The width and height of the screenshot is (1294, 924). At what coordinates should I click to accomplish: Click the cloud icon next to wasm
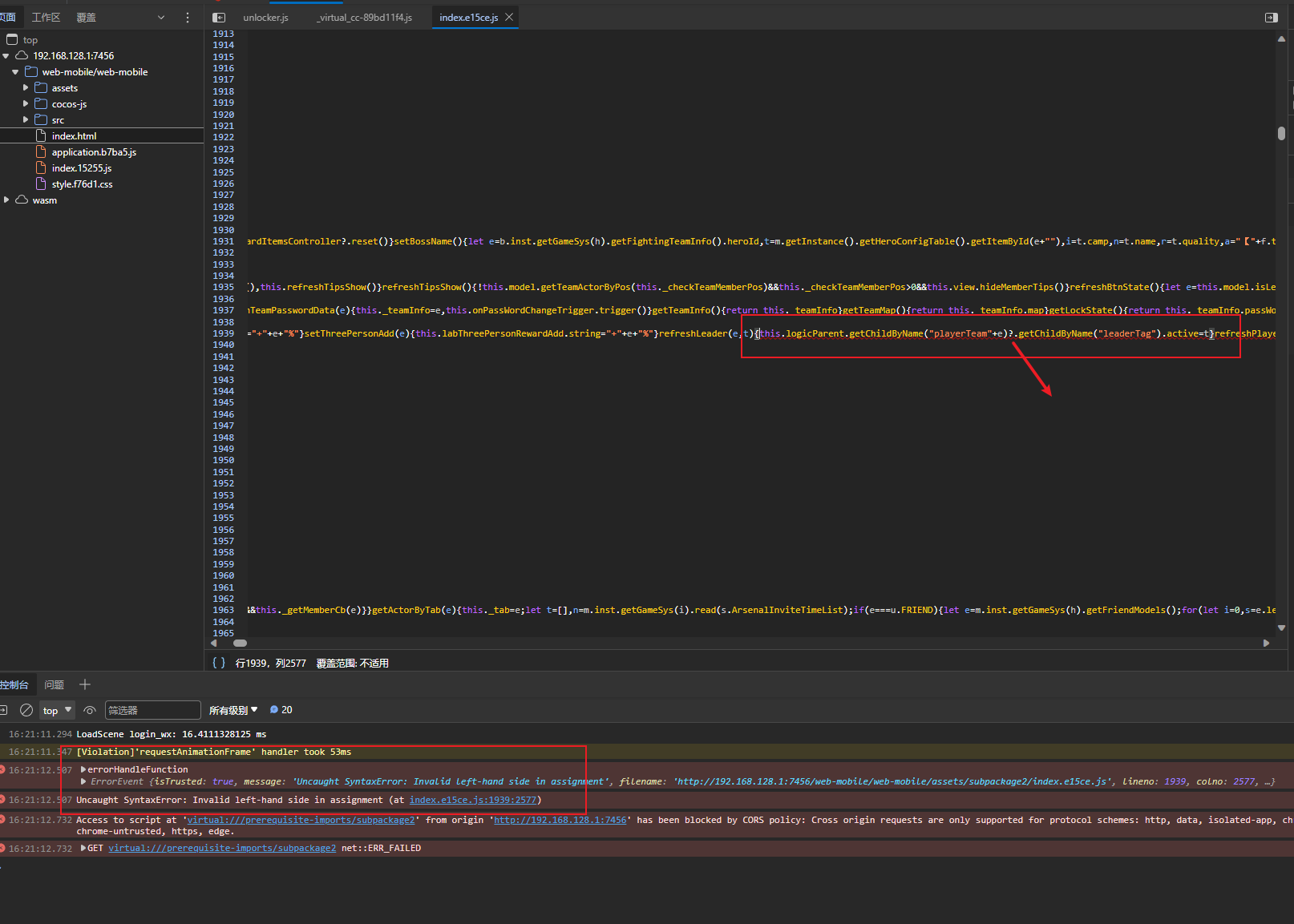coord(22,200)
